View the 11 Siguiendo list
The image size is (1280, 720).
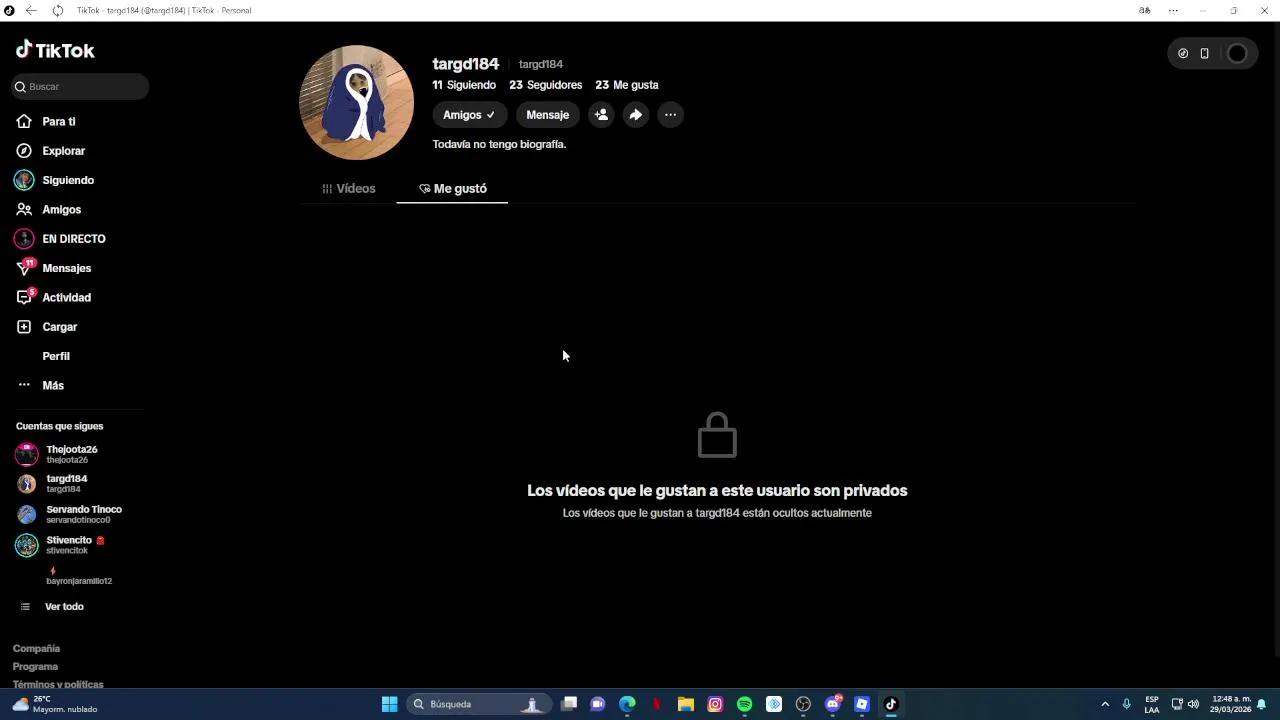[464, 85]
